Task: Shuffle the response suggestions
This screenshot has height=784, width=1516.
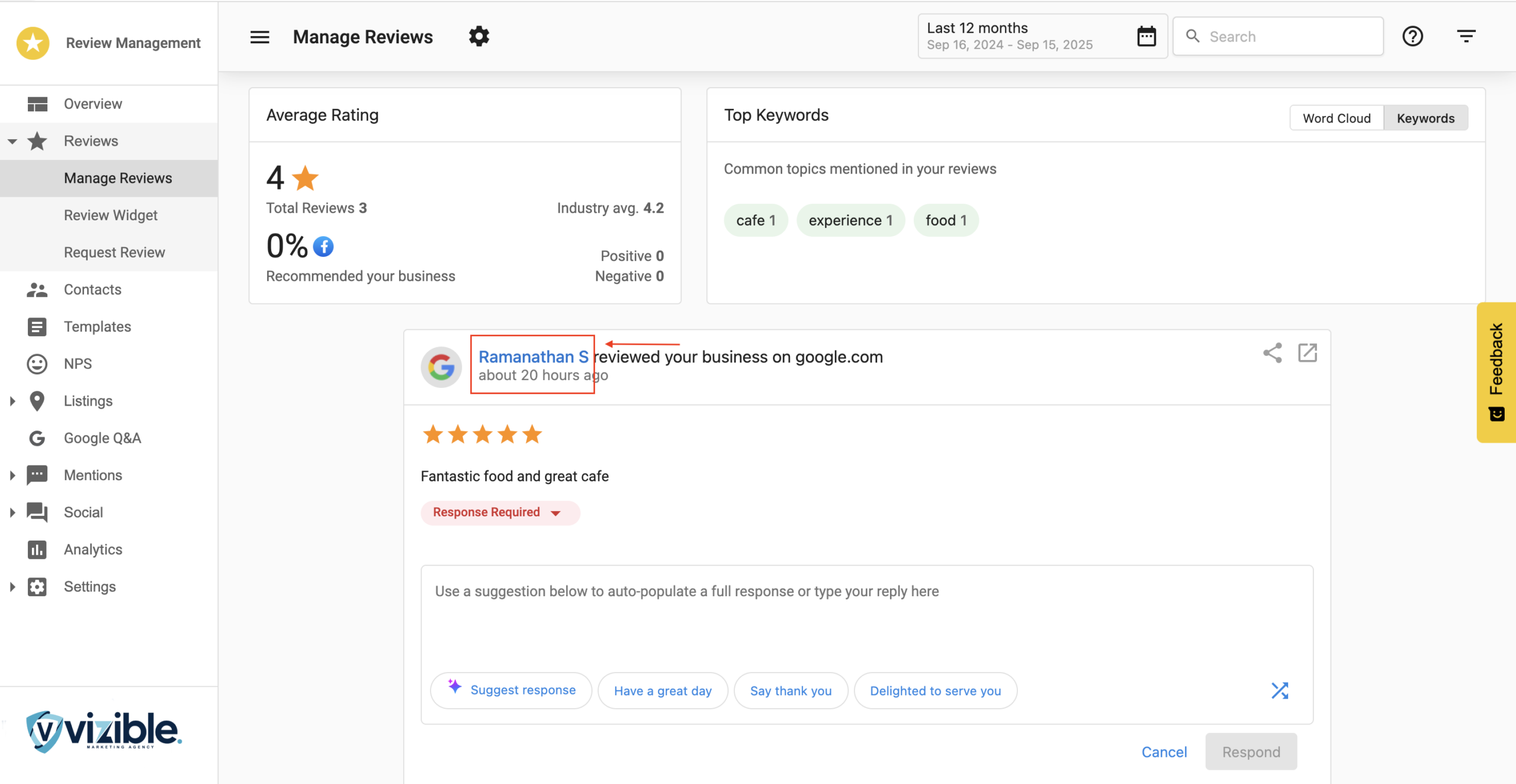Action: [x=1280, y=690]
